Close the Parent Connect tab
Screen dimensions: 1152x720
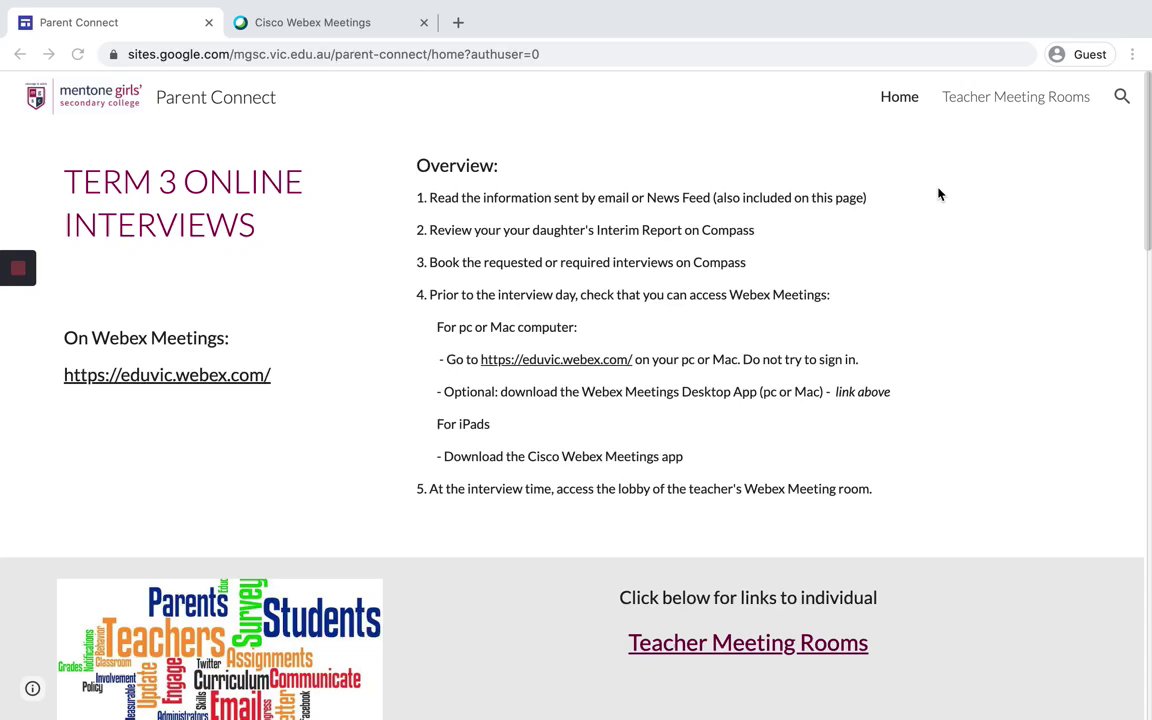click(x=209, y=23)
